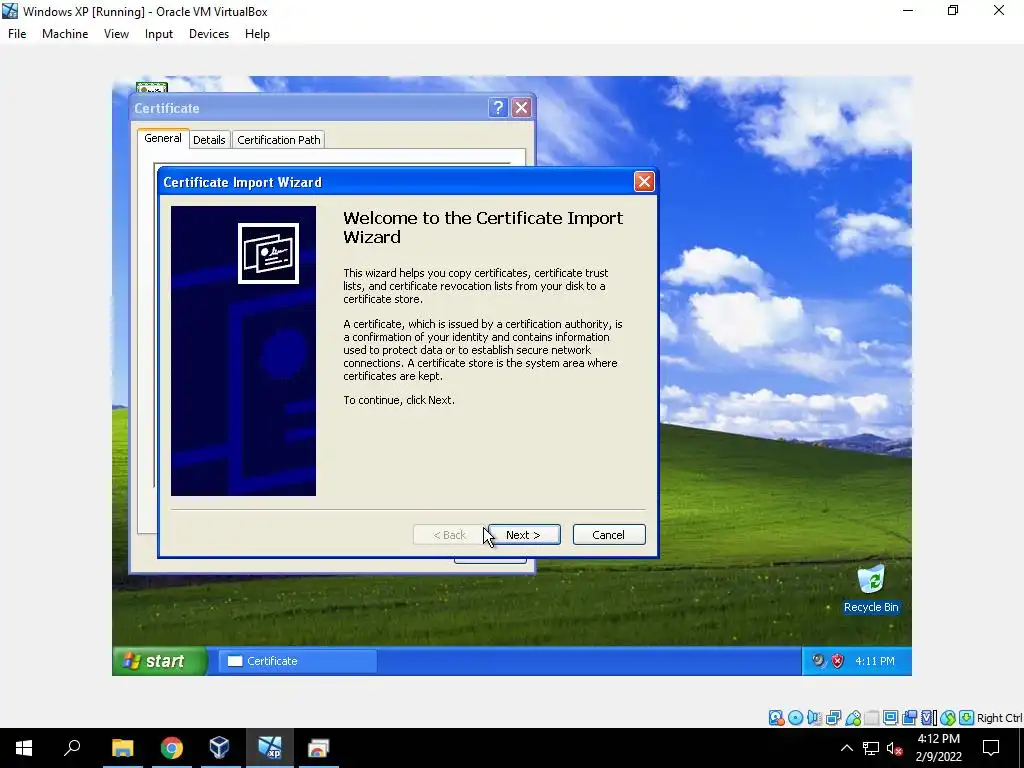Click the muted volume tray icon
Screen dimensions: 1024x768
point(894,748)
